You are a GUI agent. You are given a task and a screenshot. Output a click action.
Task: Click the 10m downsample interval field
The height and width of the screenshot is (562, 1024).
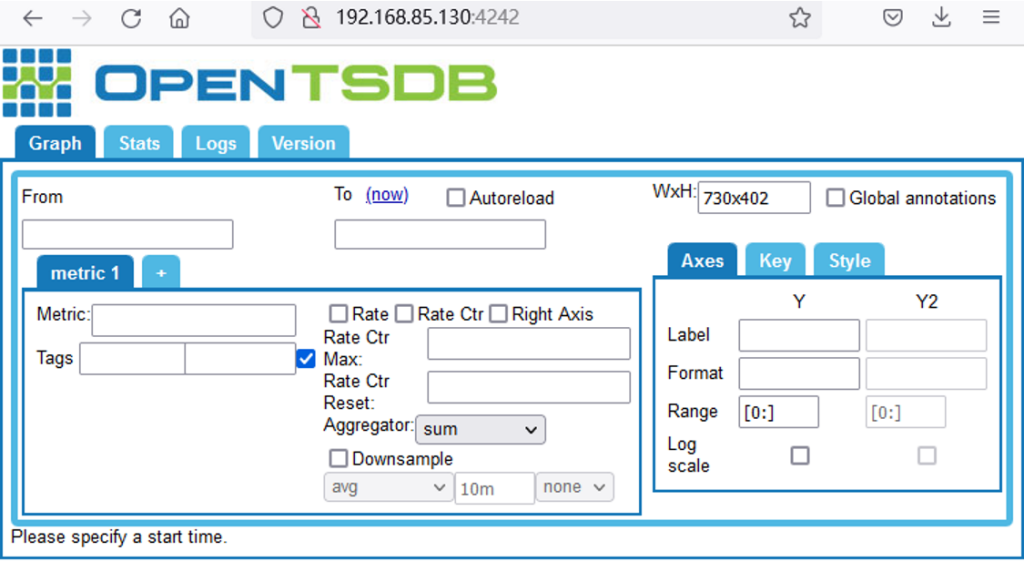click(495, 488)
